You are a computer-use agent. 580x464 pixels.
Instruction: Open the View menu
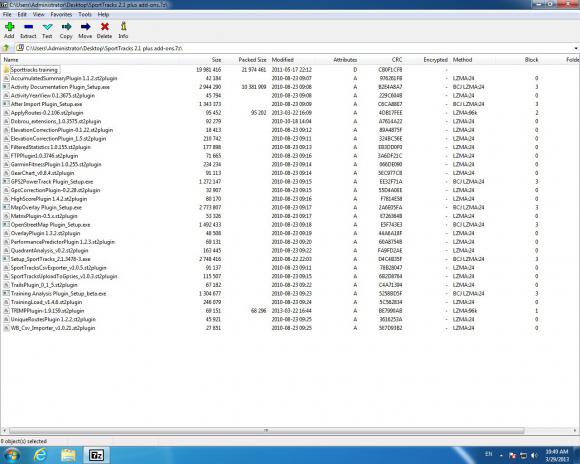[38, 14]
